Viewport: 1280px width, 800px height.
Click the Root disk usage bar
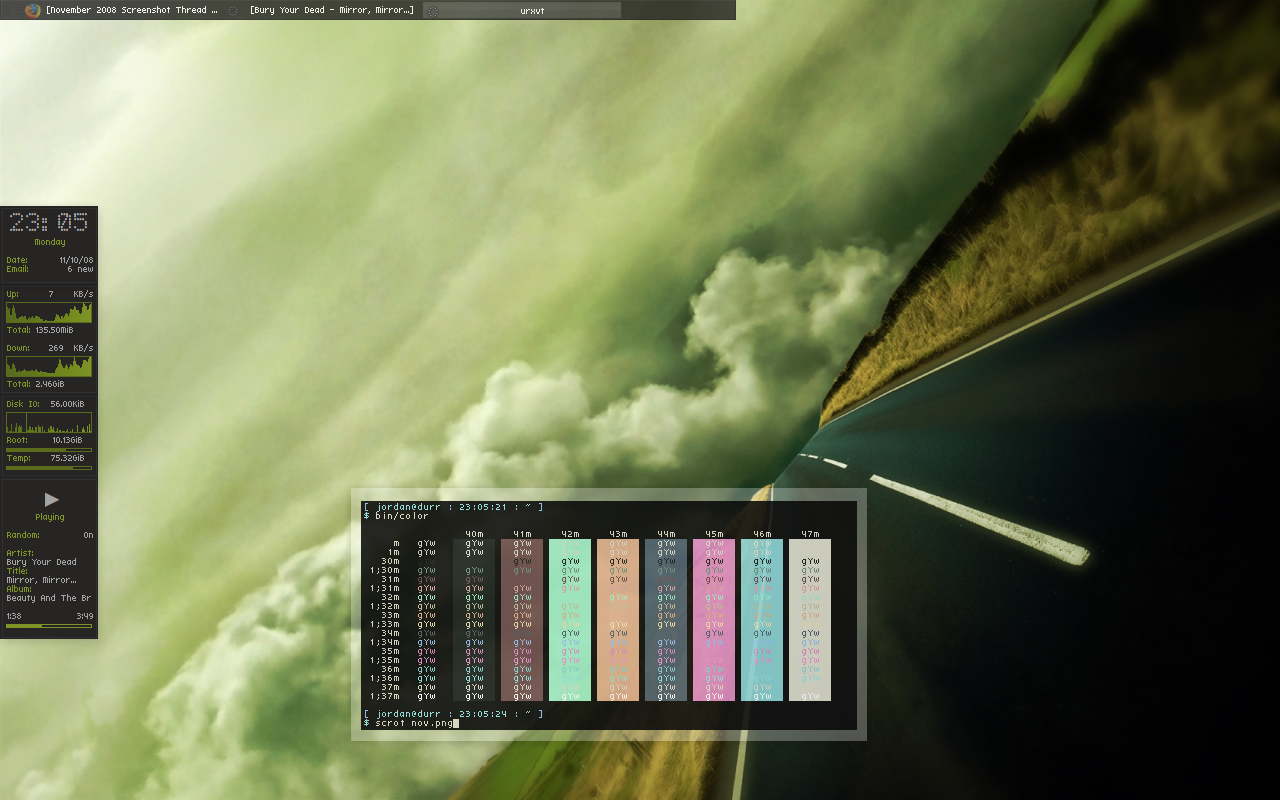[49, 450]
